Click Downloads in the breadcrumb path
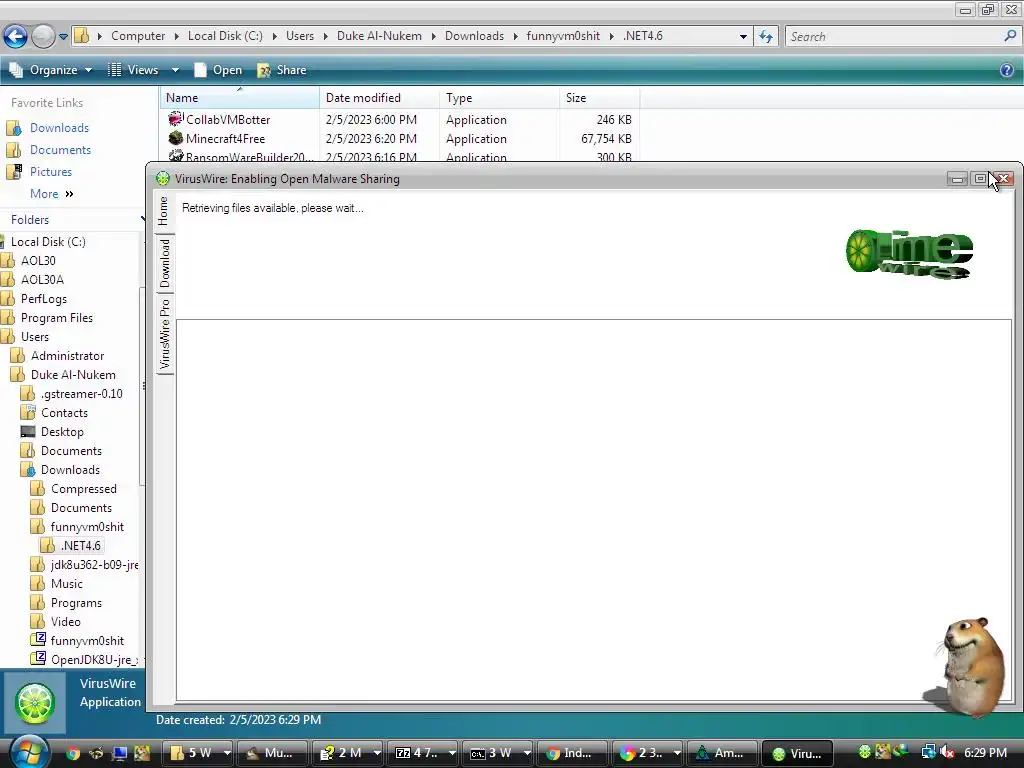1024x768 pixels. [474, 36]
